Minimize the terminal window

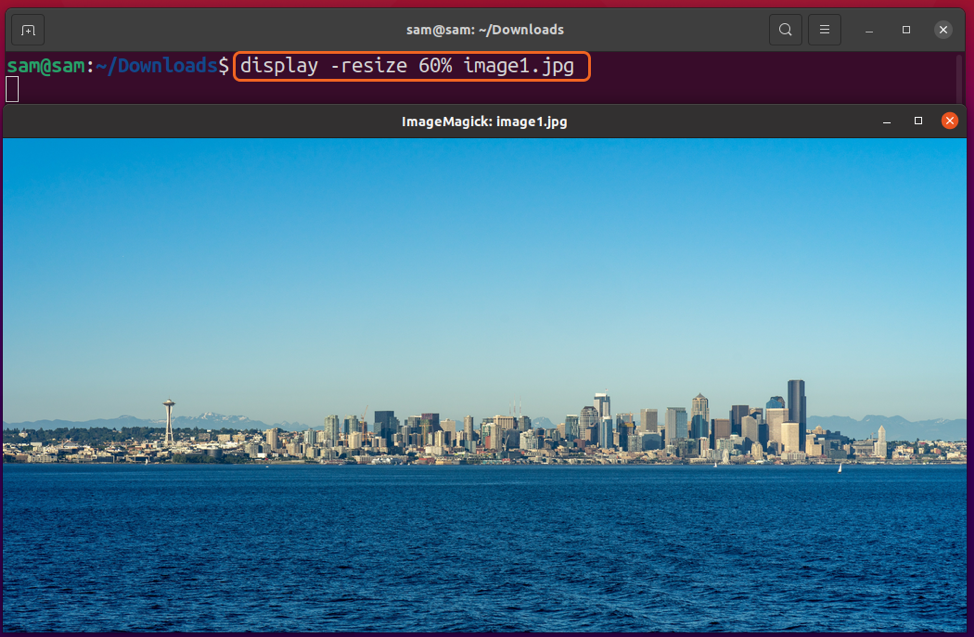coord(869,30)
